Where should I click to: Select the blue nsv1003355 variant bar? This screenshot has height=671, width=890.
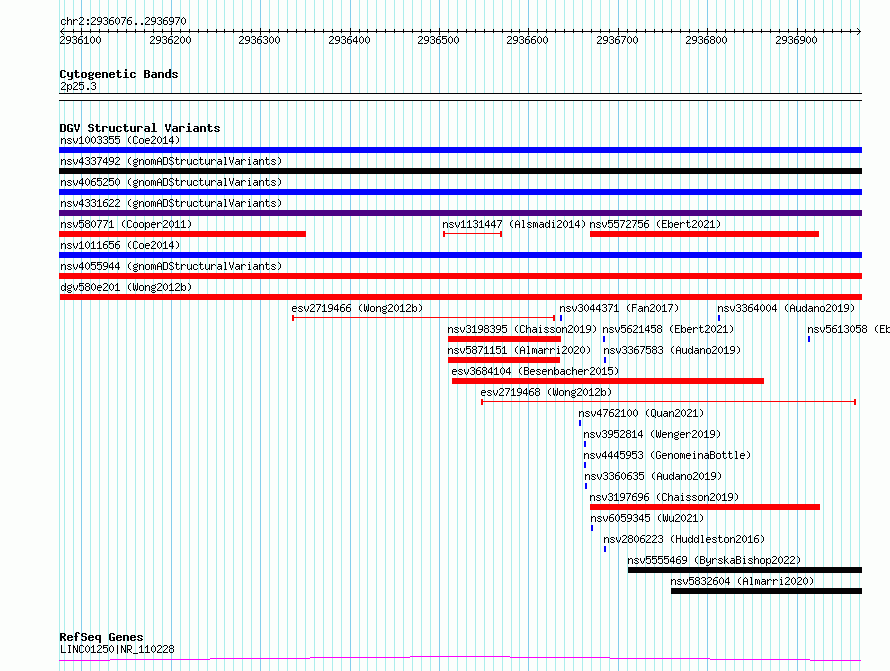pyautogui.click(x=460, y=150)
